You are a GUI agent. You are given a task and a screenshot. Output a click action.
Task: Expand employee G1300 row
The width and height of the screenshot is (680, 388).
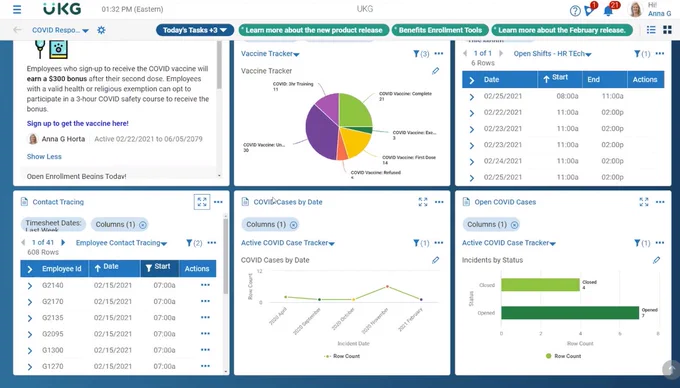coord(29,351)
